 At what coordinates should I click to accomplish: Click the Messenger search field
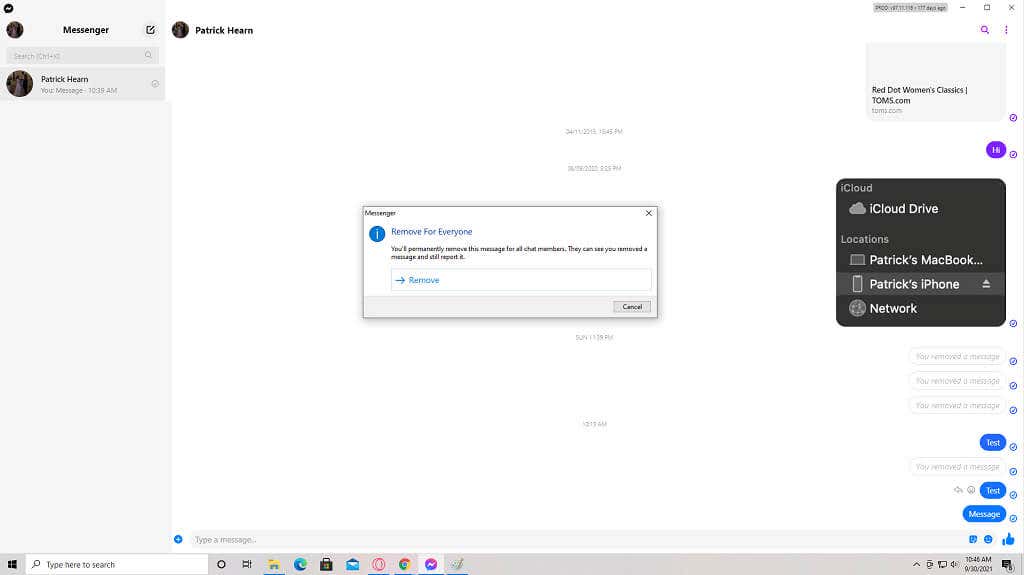coord(80,56)
